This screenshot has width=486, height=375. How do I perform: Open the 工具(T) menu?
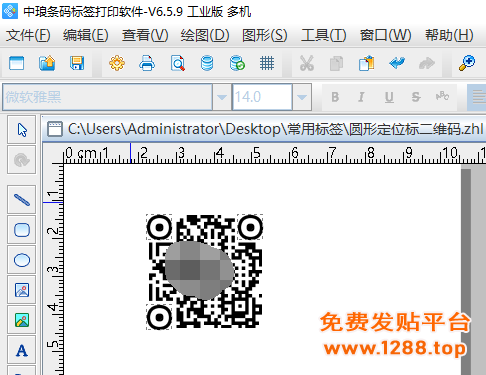pos(324,35)
